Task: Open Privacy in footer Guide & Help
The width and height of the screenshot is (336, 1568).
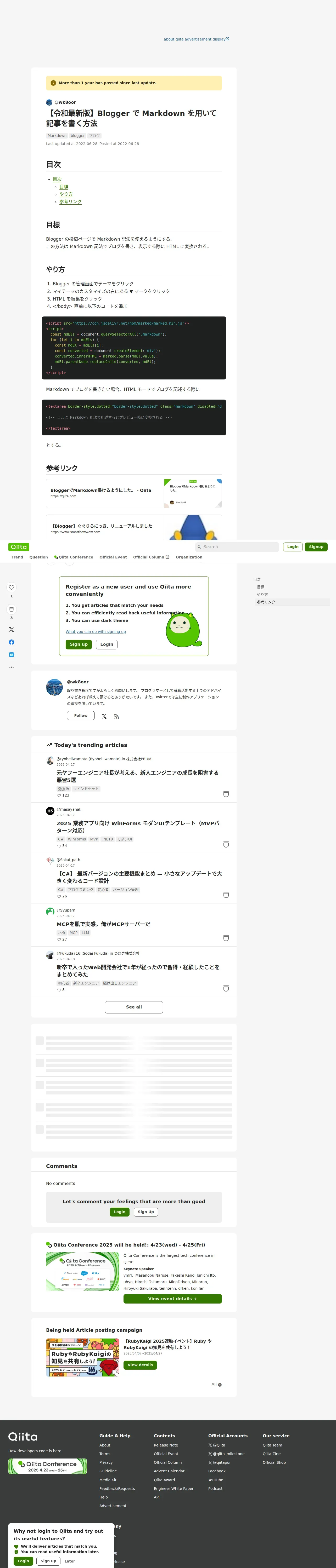Action: click(106, 1463)
